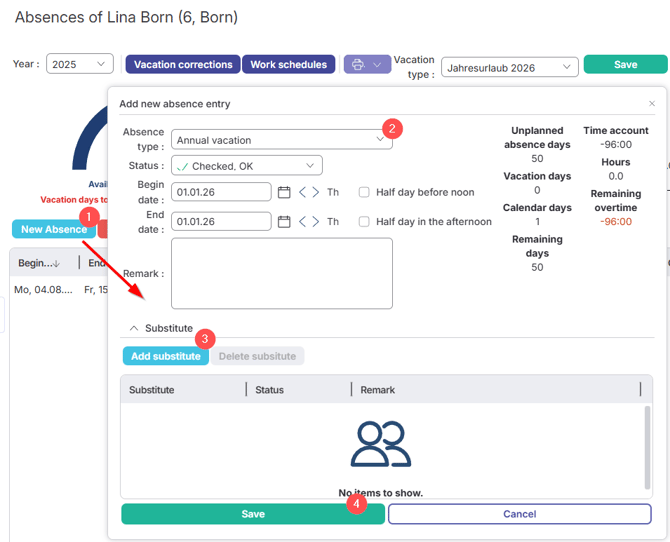Open the End date calendar picker icon

(284, 222)
